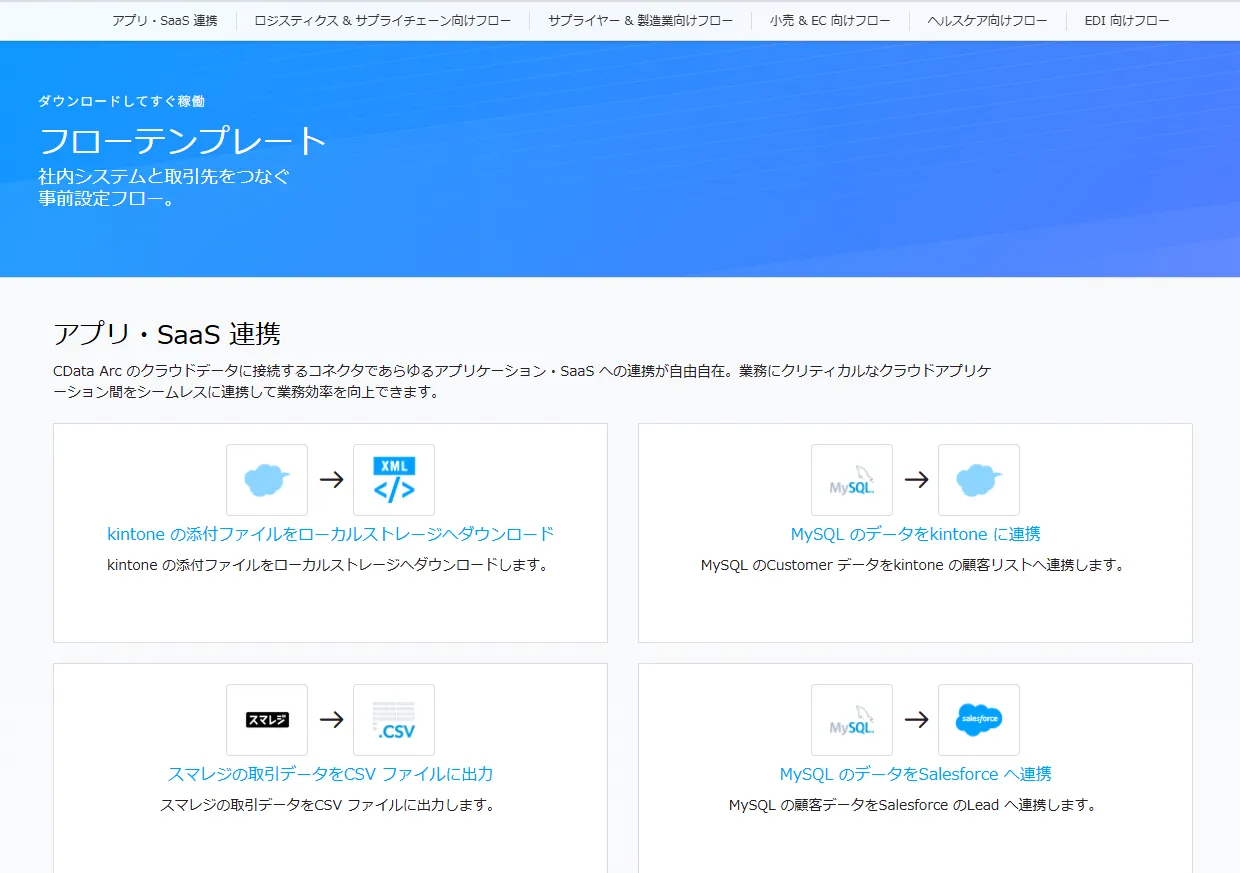The image size is (1240, 873).
Task: Open link kintone の添付ファイルをローカルストレージへダウンロード
Action: click(330, 534)
